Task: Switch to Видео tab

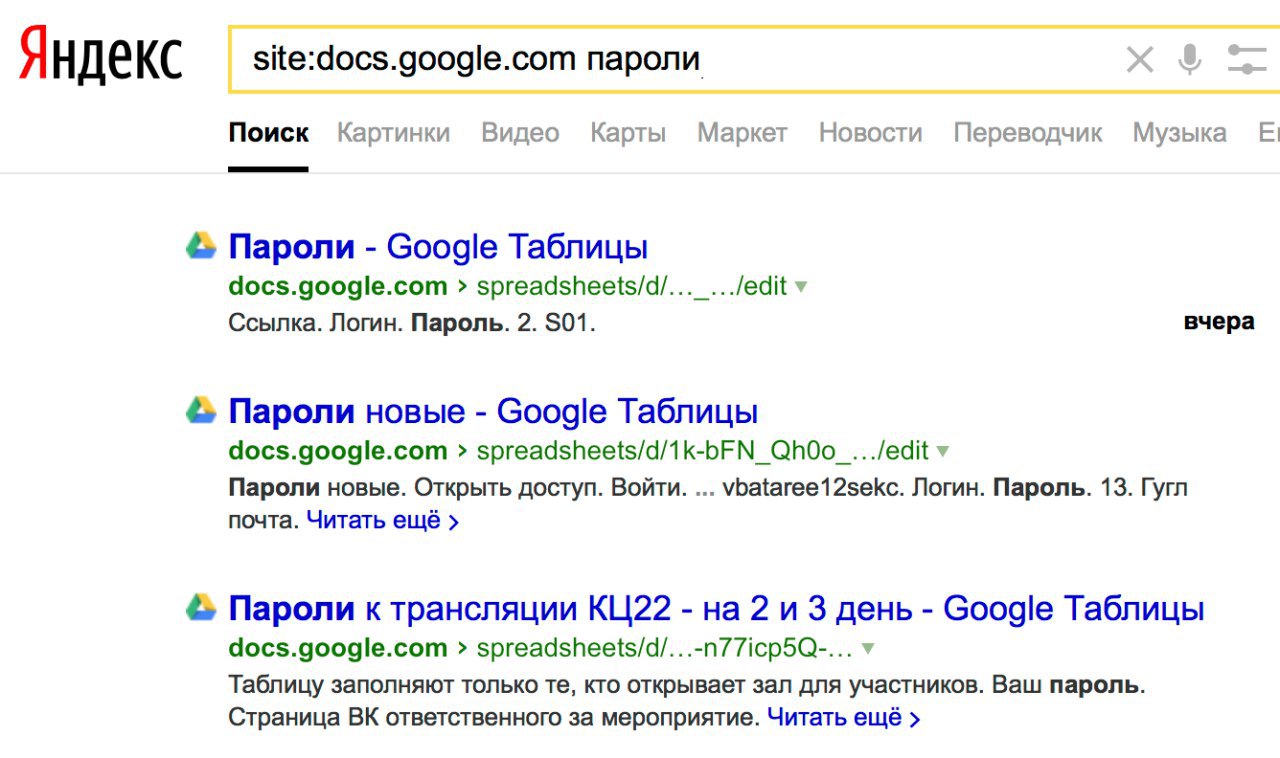Action: (520, 133)
